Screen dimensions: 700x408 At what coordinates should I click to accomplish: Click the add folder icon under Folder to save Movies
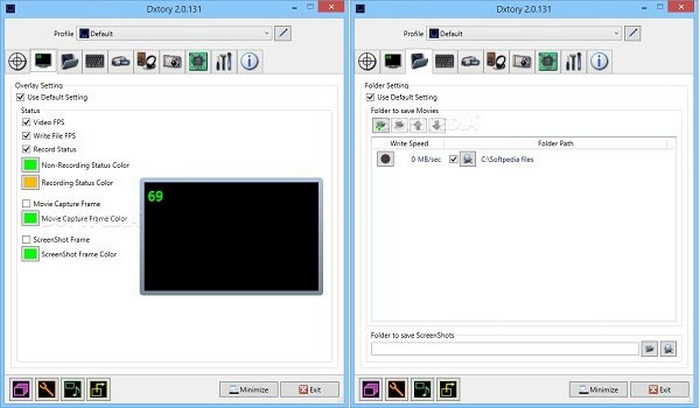tap(382, 126)
